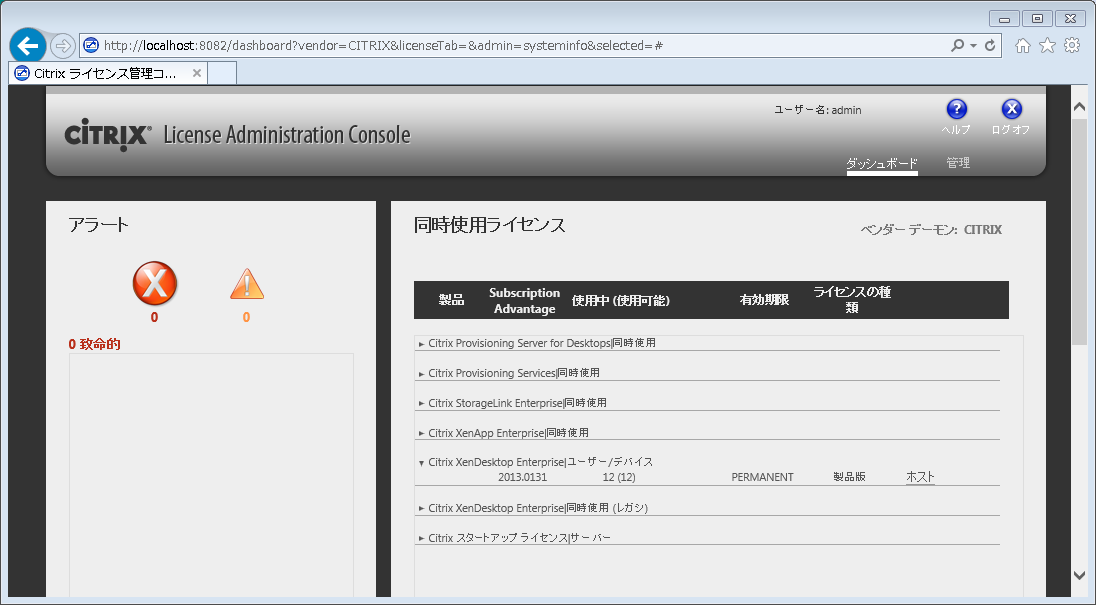1096x605 pixels.
Task: Open the browser Favorites star icon
Action: pos(1047,46)
